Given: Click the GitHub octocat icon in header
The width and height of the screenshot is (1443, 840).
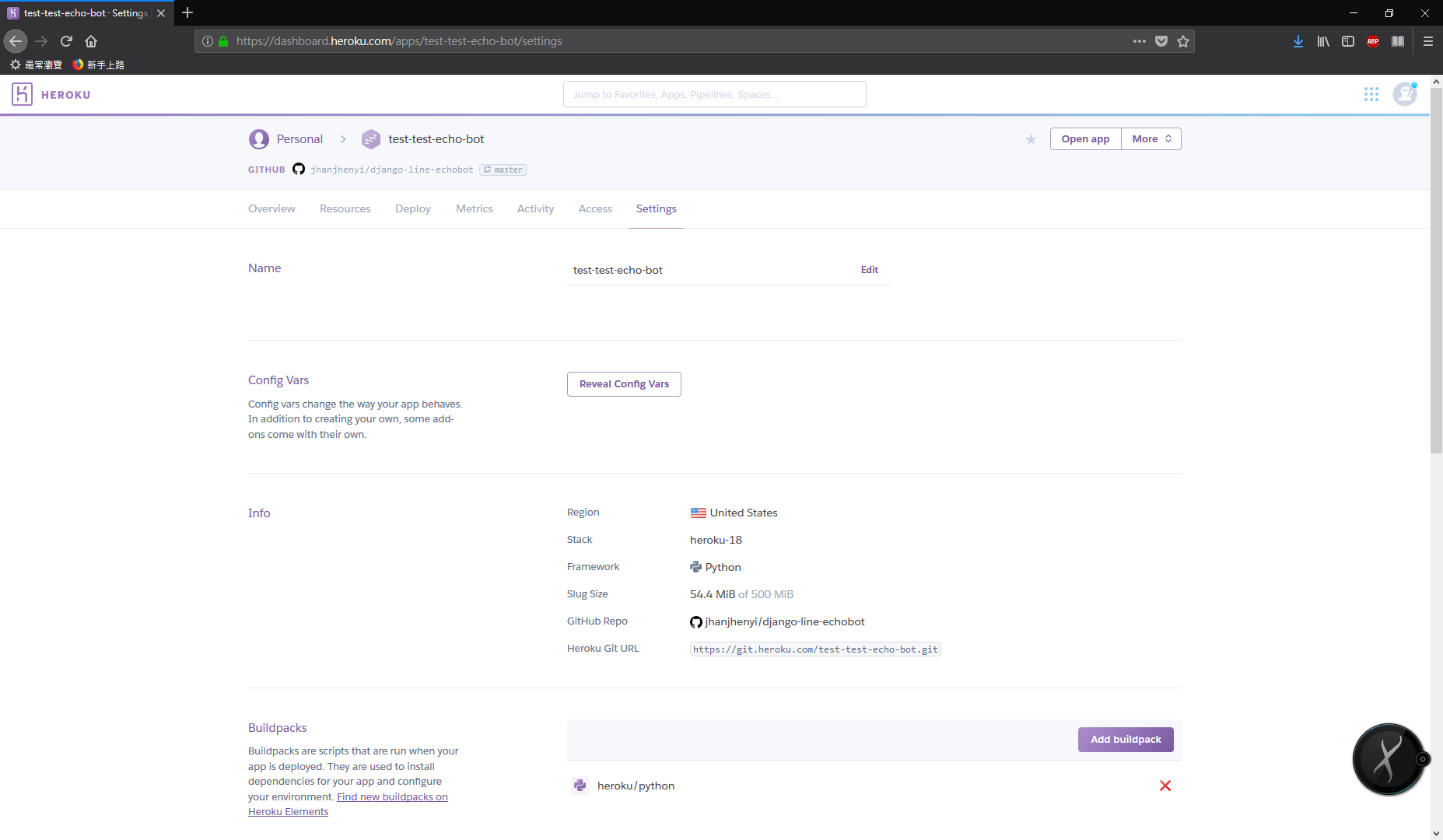Looking at the screenshot, I should pos(299,170).
